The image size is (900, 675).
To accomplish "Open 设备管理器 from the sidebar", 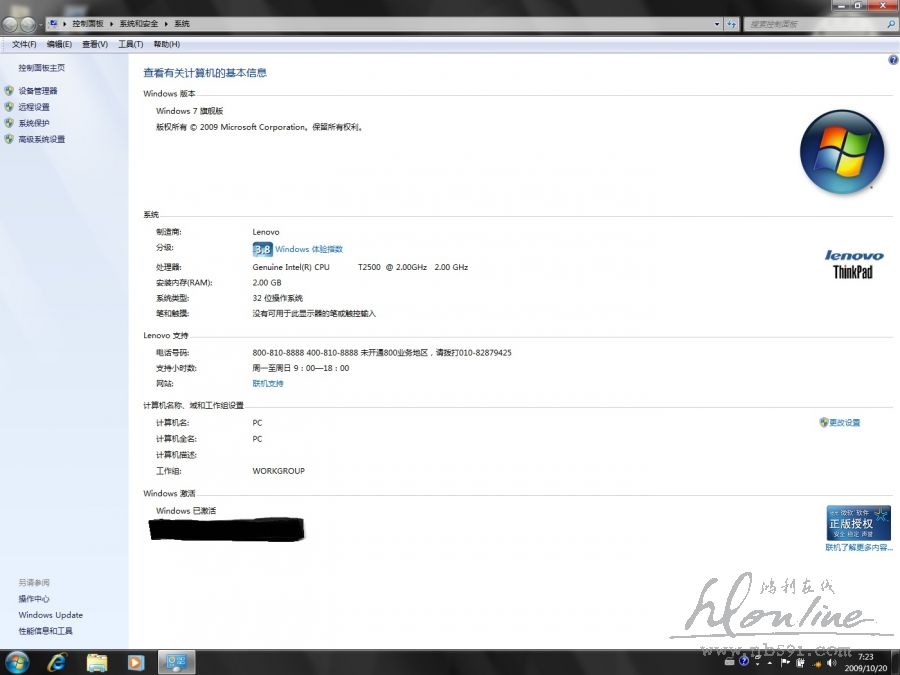I will click(38, 91).
